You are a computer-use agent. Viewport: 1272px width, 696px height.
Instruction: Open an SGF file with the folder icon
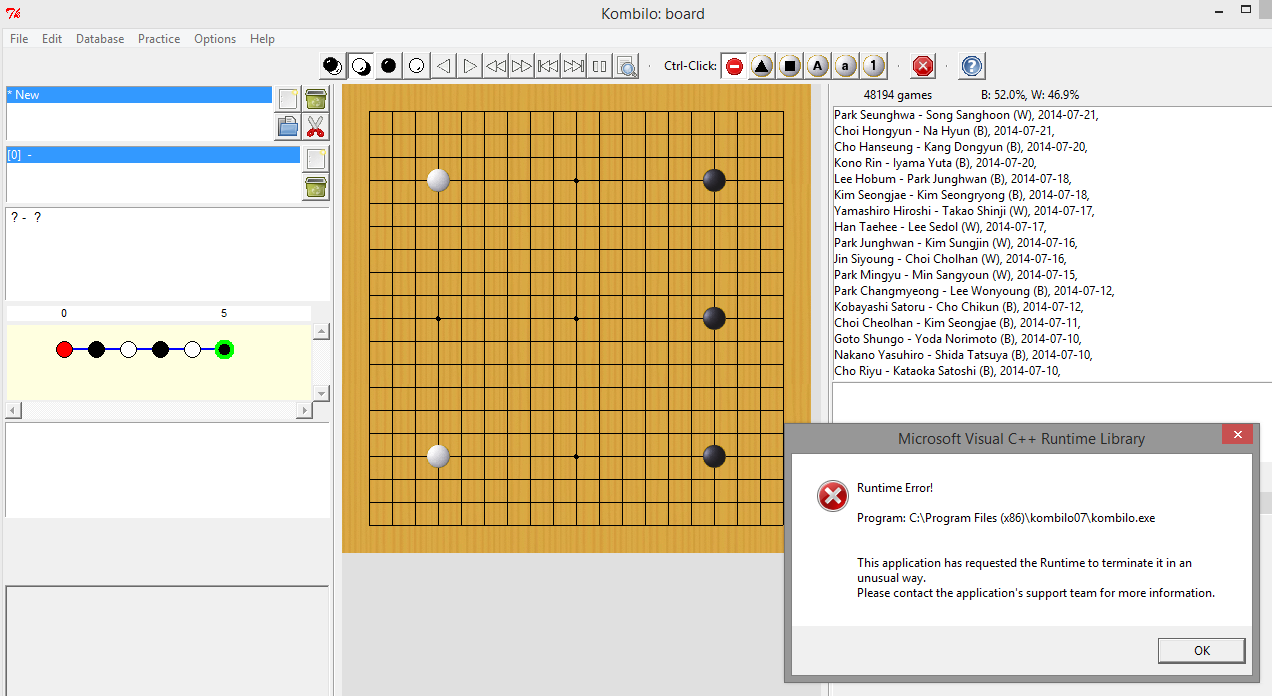click(x=288, y=126)
